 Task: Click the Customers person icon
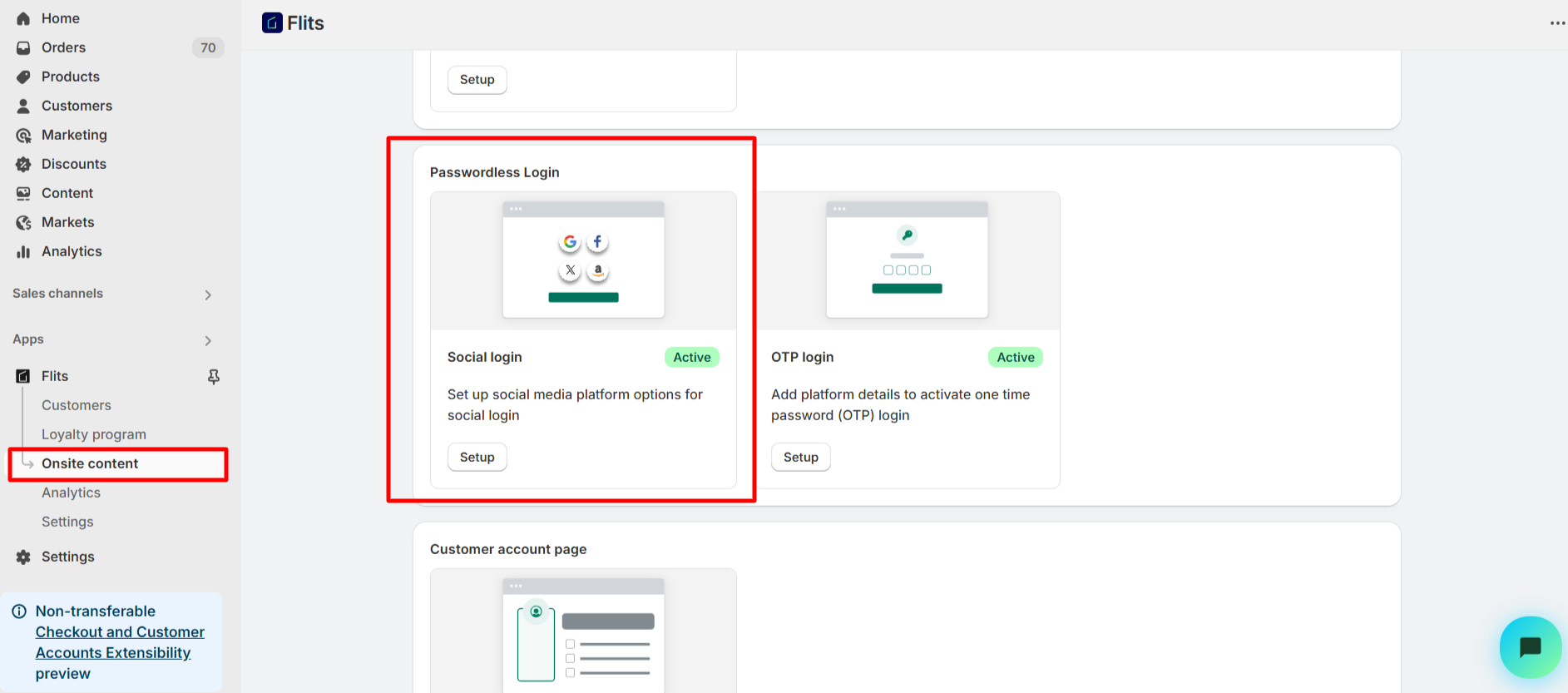(23, 106)
